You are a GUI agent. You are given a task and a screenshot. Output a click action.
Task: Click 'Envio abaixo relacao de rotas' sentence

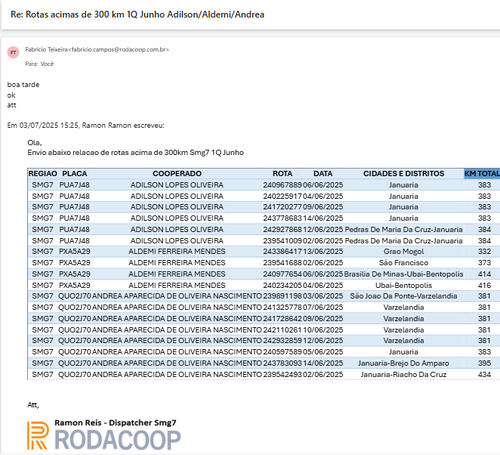click(x=135, y=153)
